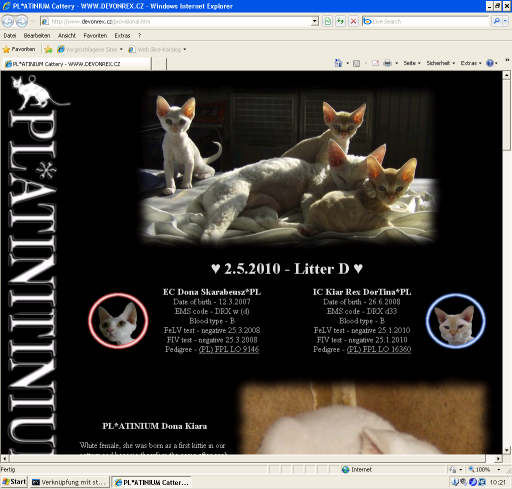512x489 pixels.
Task: Open recent pages dropdown next to Forward
Action: pyautogui.click(x=33, y=21)
